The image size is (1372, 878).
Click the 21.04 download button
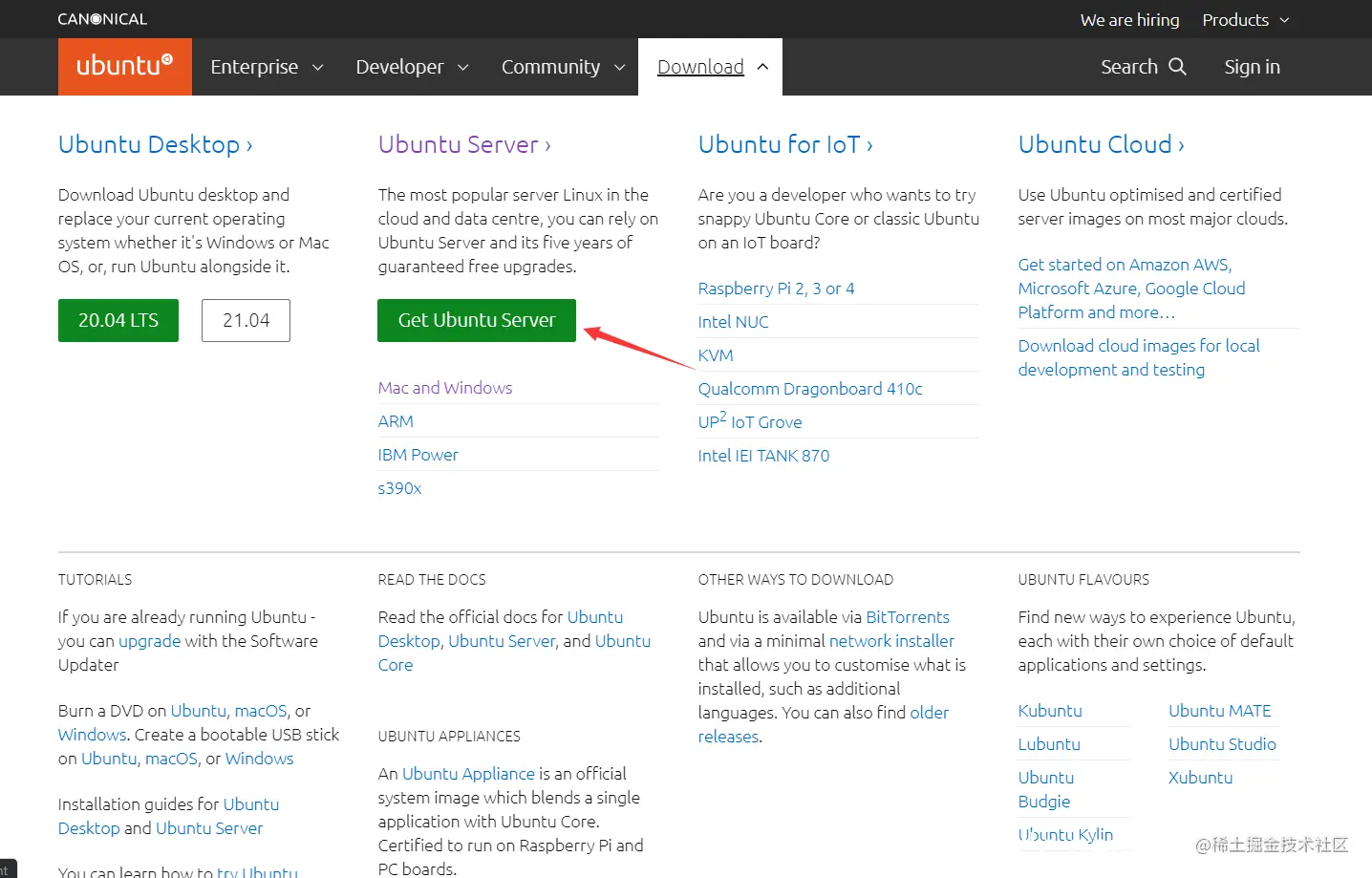point(246,320)
